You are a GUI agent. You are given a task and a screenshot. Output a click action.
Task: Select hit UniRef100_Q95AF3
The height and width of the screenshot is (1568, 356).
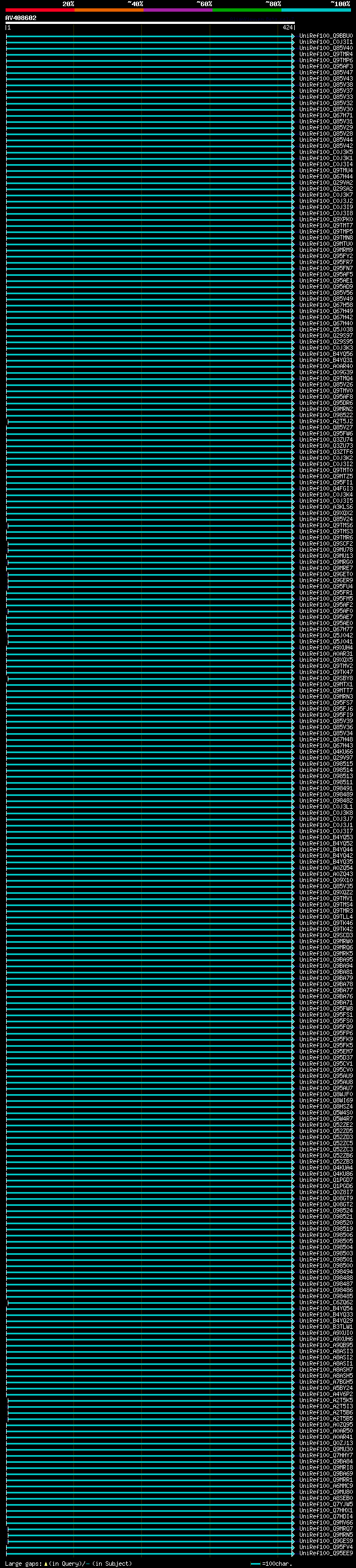coord(326,66)
